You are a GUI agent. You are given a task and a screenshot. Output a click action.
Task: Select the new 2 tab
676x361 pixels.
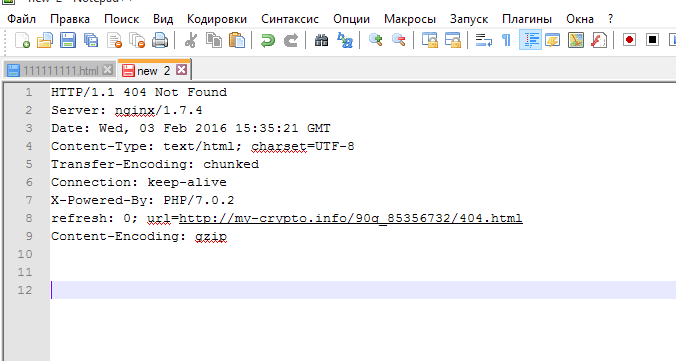(154, 70)
